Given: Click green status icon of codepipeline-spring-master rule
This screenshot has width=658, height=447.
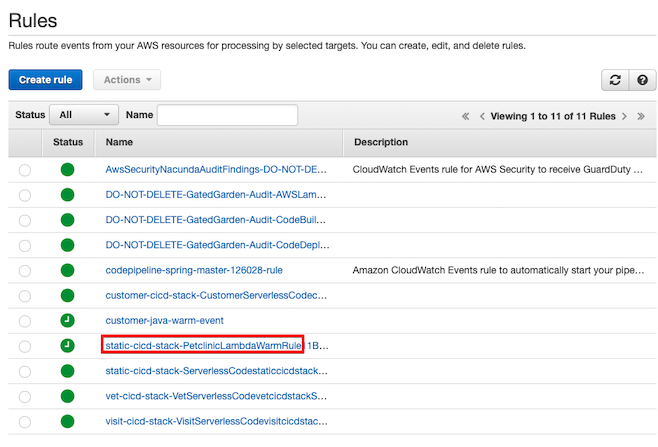Looking at the screenshot, I should coord(67,270).
